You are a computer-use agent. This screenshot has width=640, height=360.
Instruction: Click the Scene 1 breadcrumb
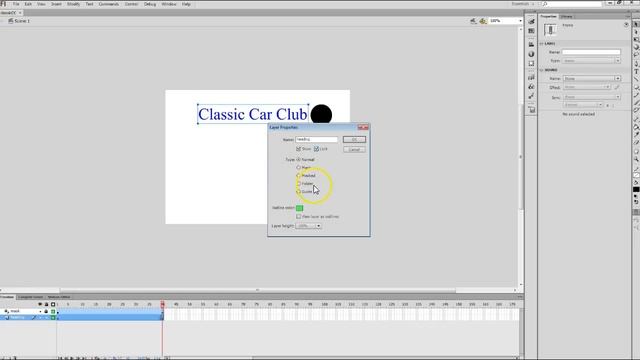19,21
